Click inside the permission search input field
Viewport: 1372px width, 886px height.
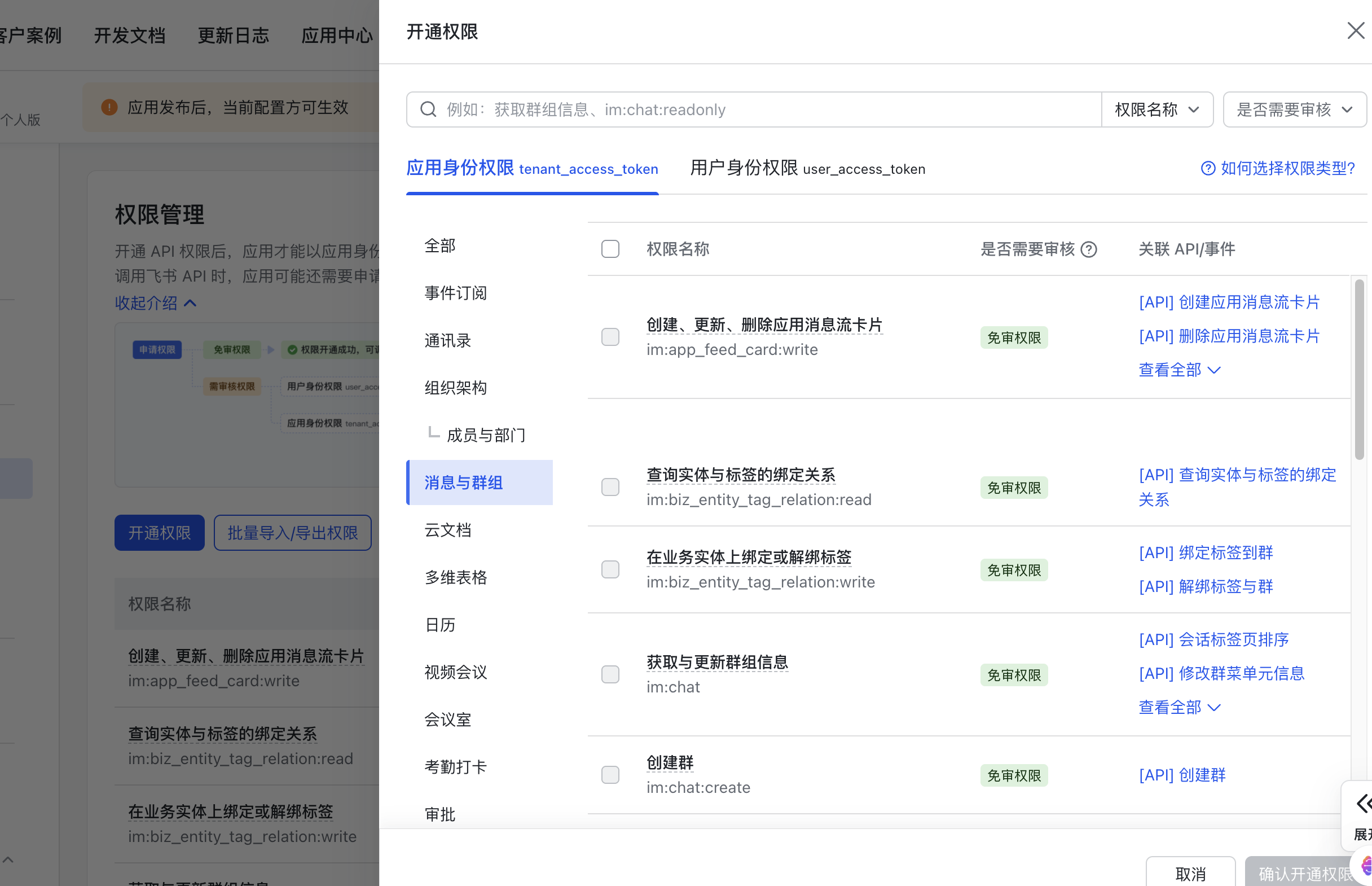click(690, 109)
